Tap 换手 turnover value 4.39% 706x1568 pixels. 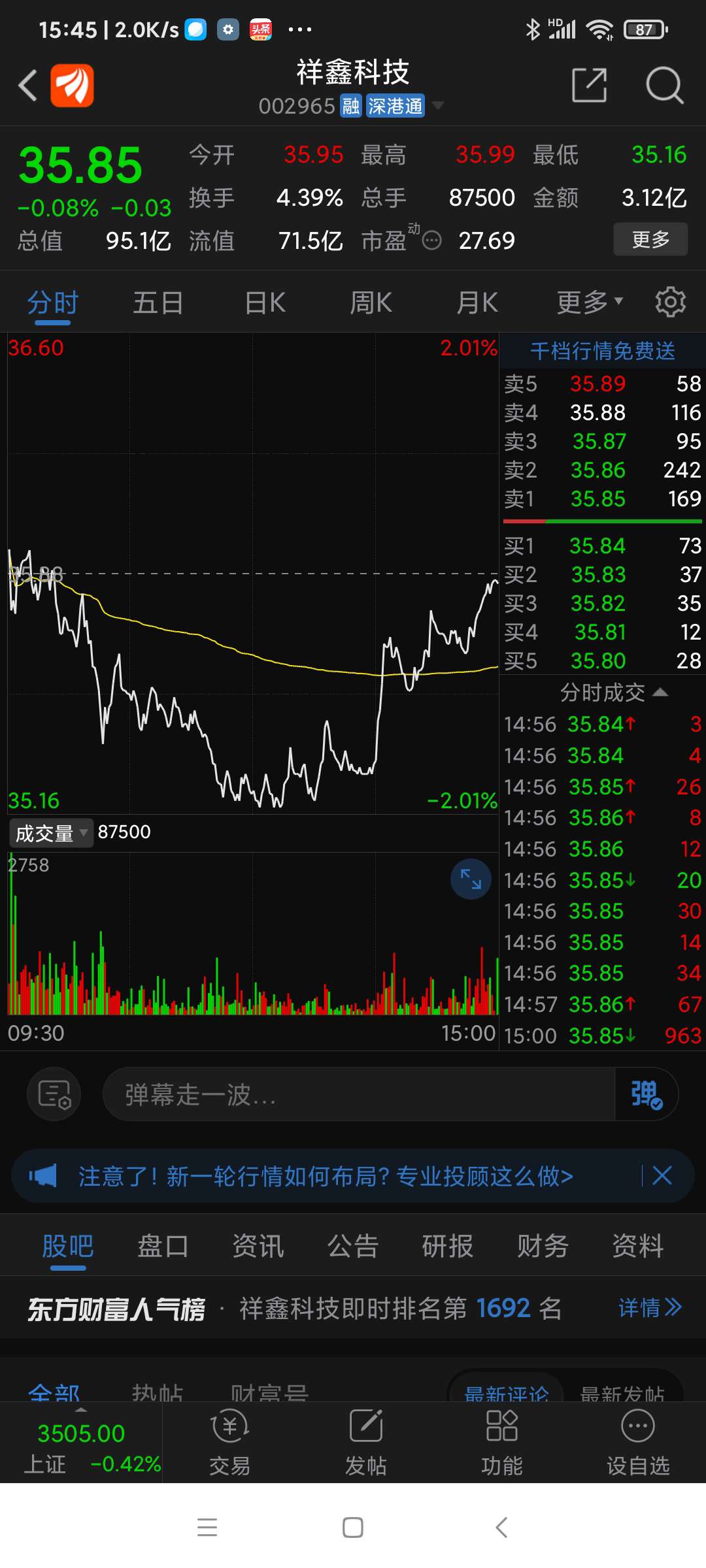[x=309, y=197]
